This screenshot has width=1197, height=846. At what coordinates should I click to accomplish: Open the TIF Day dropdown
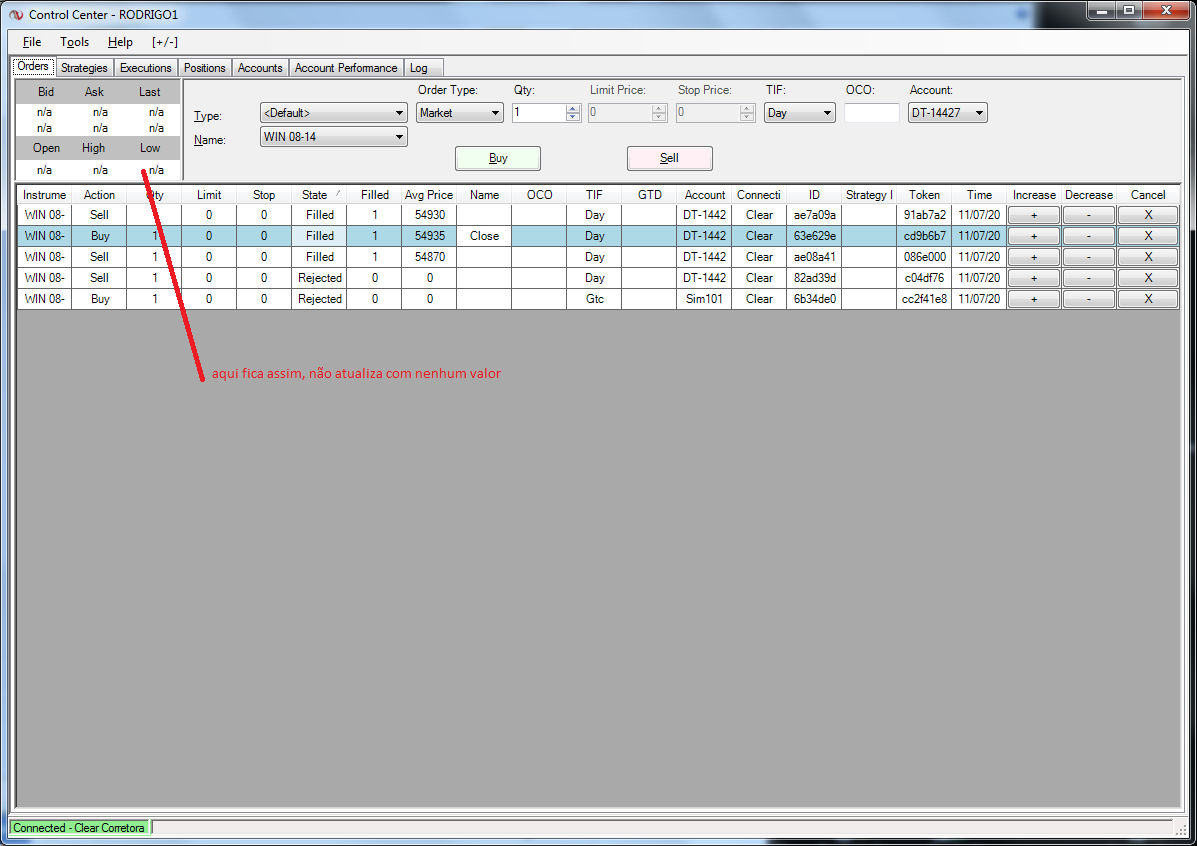[x=799, y=113]
